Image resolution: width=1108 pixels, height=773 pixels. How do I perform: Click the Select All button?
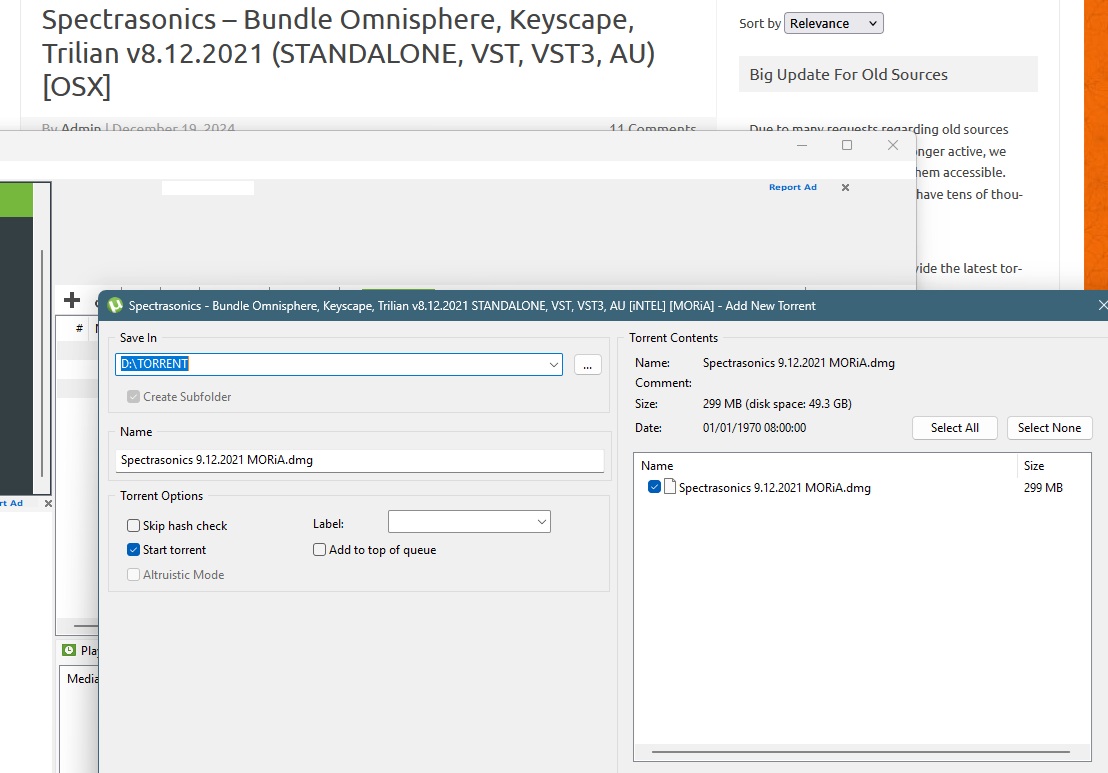955,428
